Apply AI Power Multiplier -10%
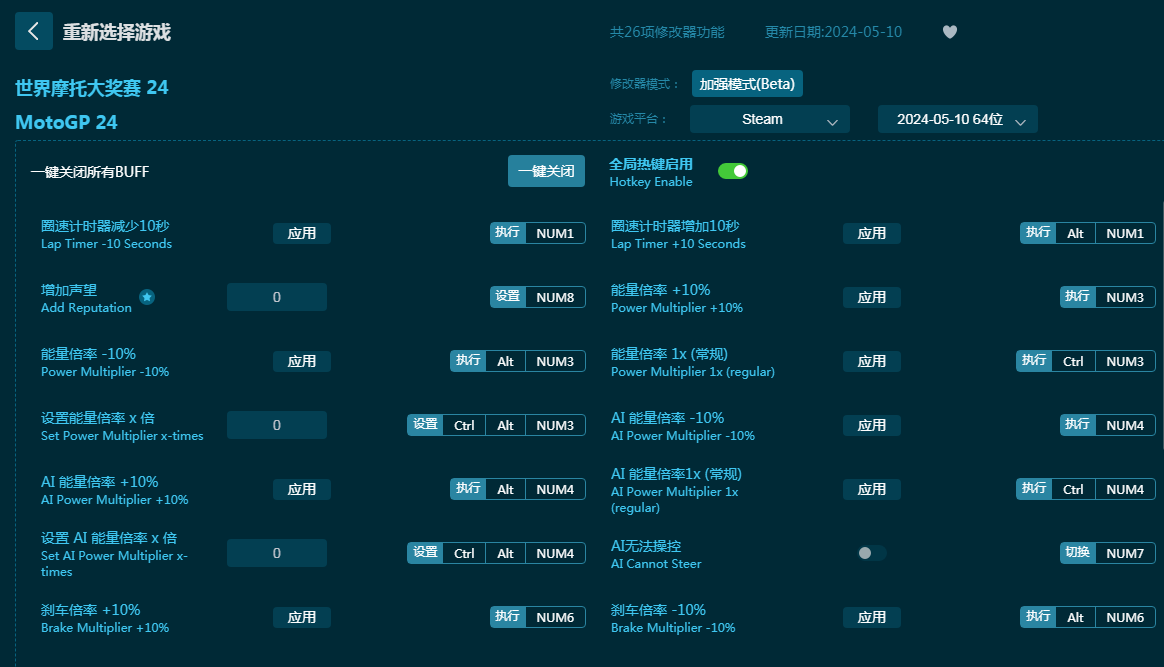 coord(872,425)
